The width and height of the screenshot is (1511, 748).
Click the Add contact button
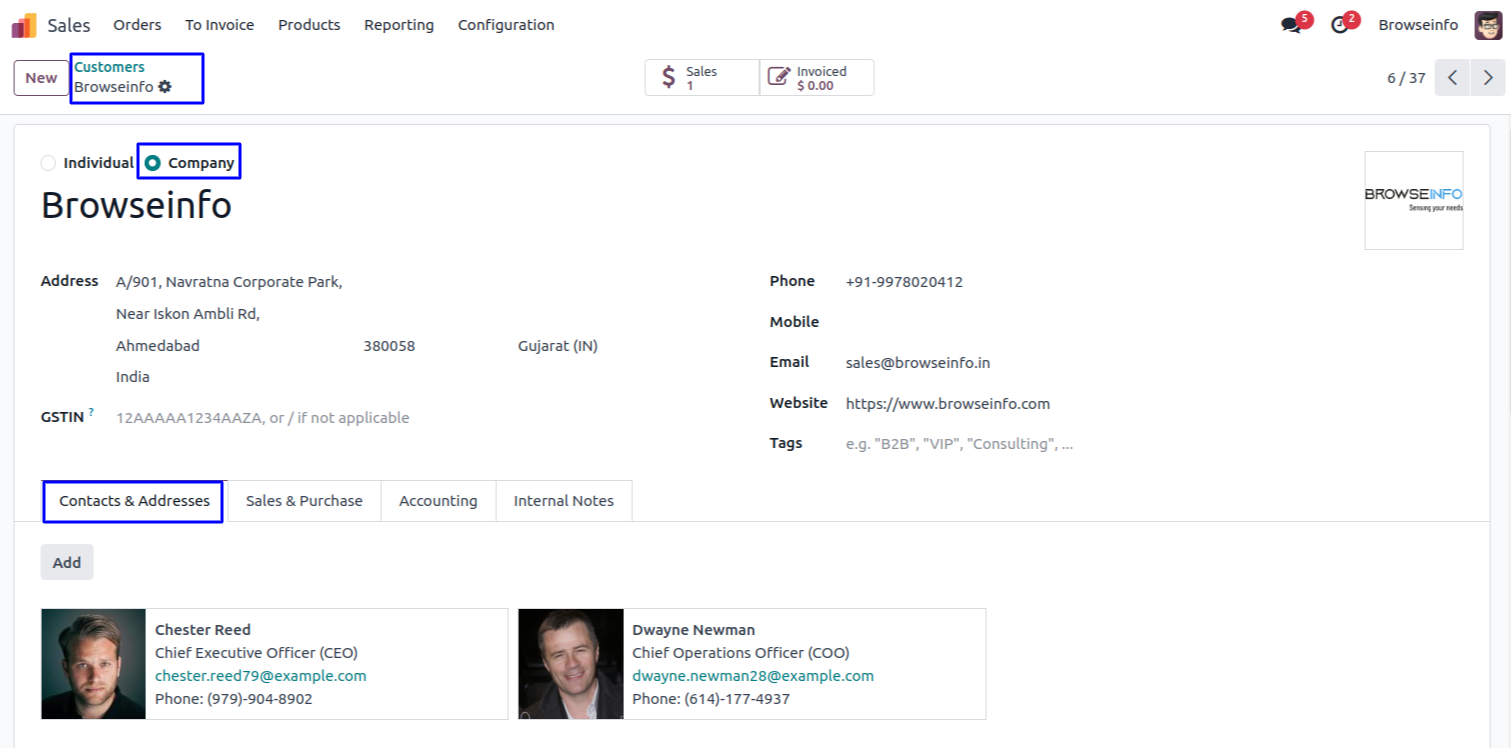[x=67, y=562]
